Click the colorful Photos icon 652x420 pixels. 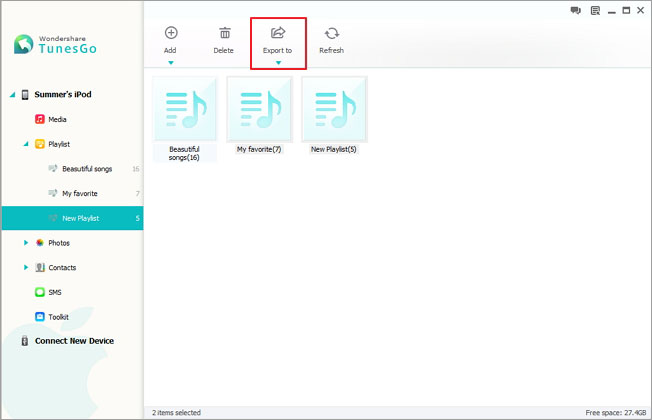click(40, 243)
